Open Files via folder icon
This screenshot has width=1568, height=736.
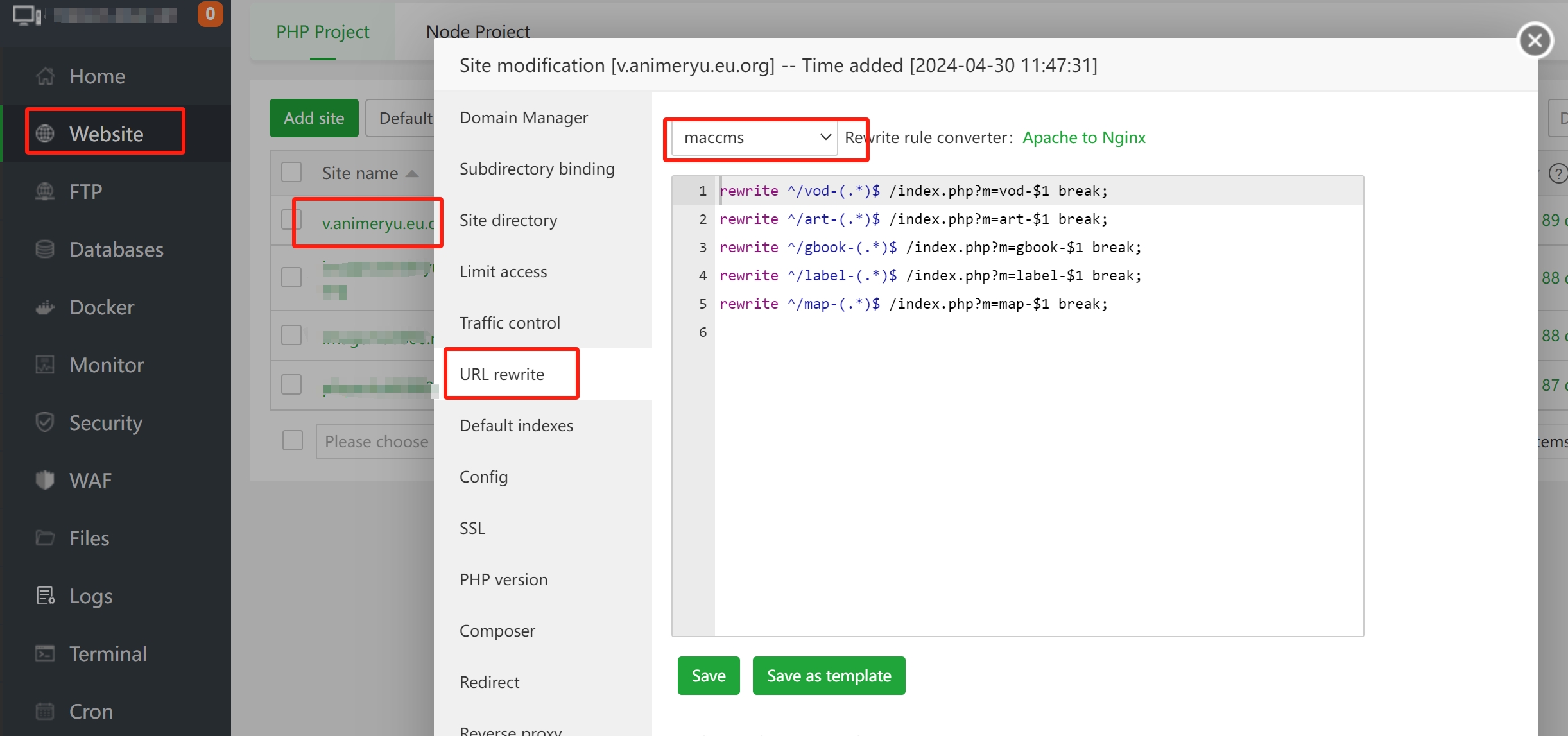click(x=45, y=538)
